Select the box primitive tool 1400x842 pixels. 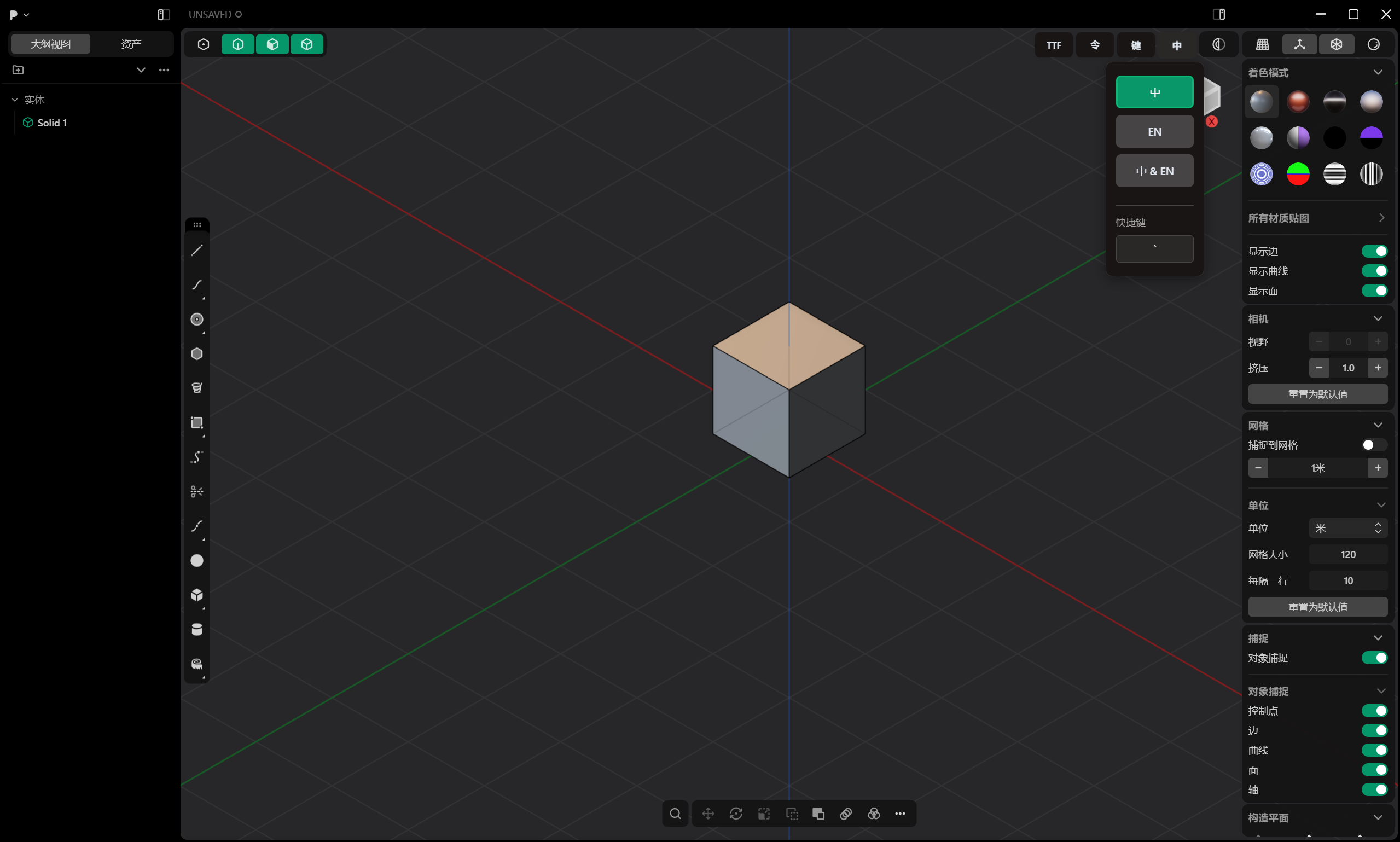coord(197,595)
